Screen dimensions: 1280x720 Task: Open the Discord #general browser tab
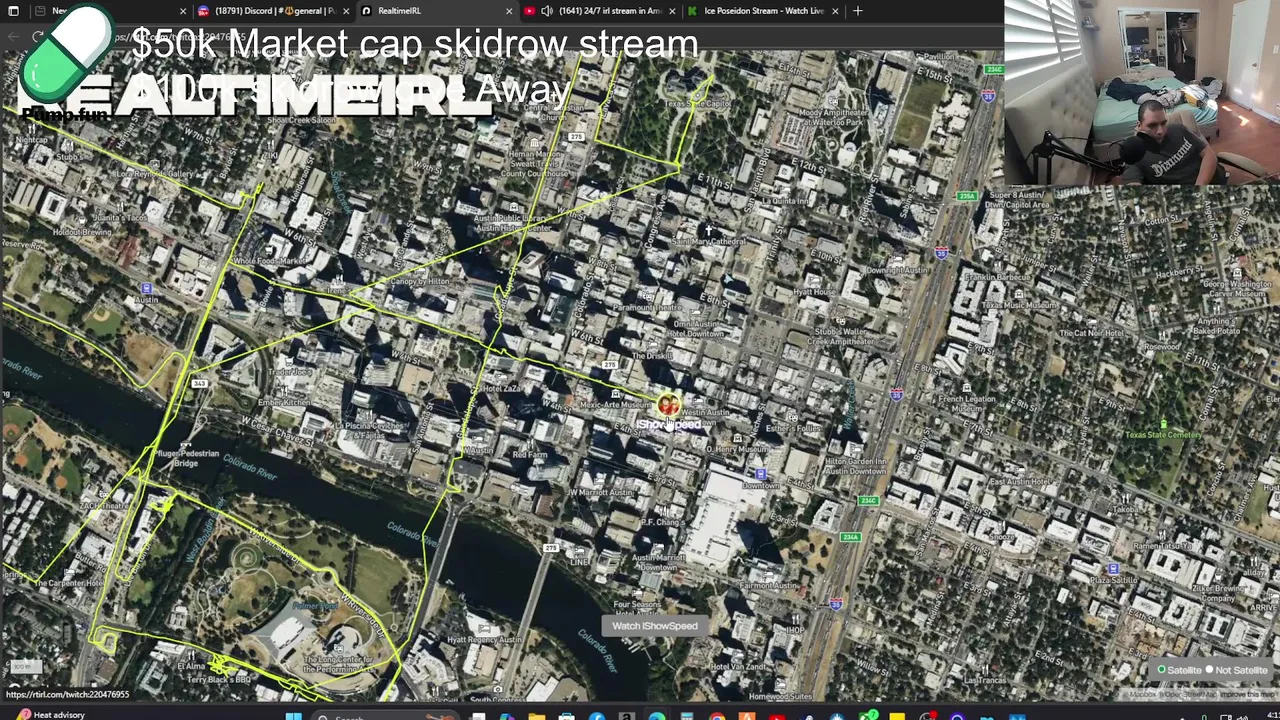(272, 11)
